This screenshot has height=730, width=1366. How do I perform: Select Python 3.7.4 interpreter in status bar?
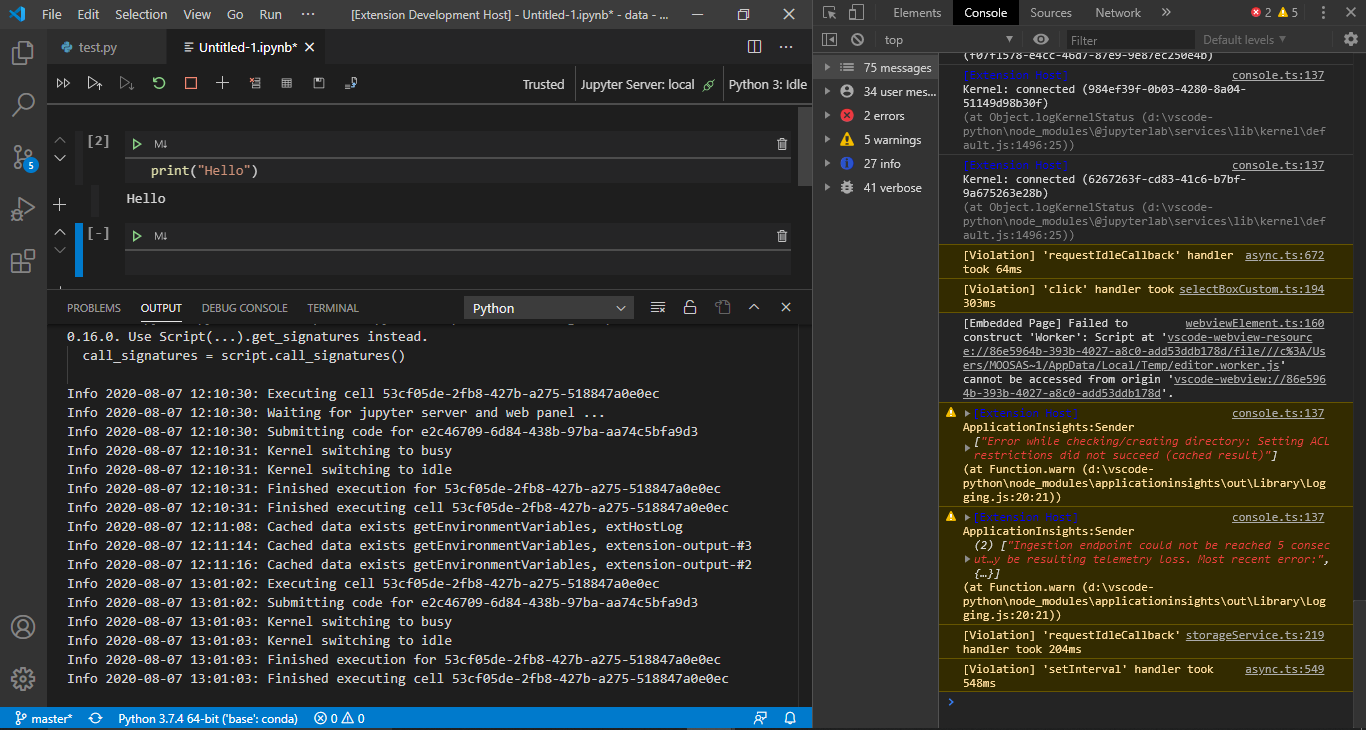207,719
